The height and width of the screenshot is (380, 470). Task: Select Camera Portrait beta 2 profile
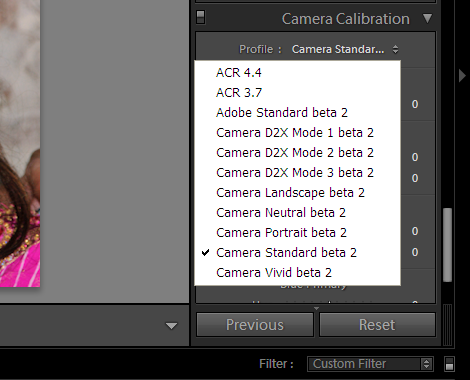click(x=297, y=233)
